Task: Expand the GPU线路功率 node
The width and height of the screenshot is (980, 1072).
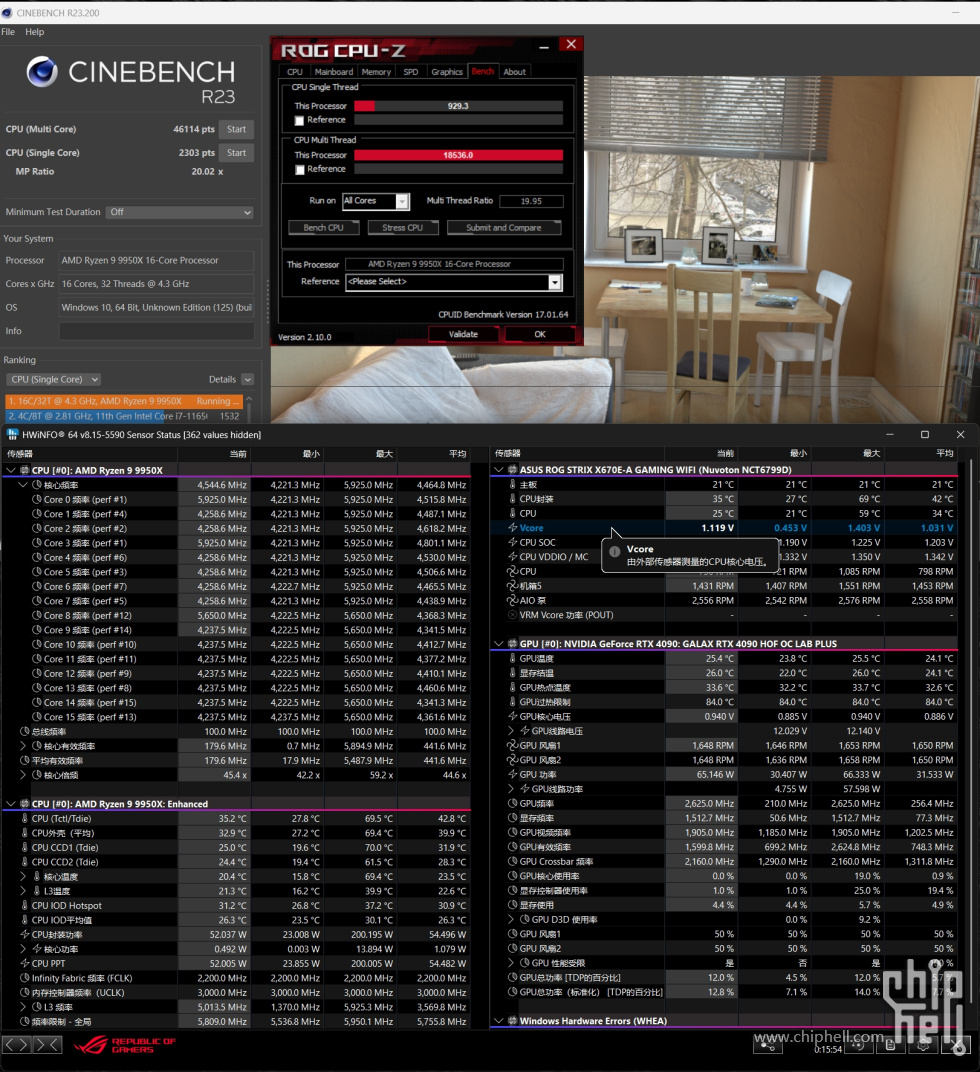Action: pyautogui.click(x=511, y=789)
